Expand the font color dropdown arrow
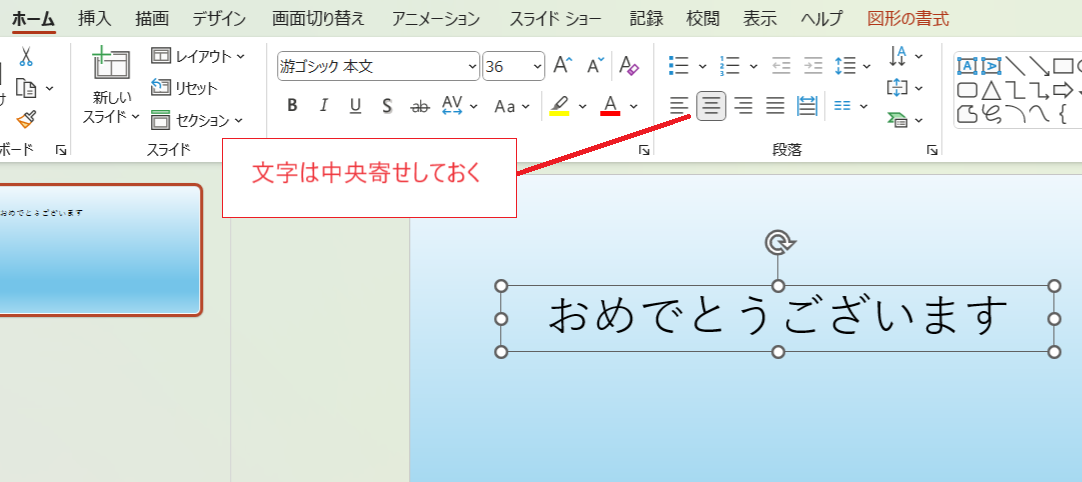 (633, 106)
